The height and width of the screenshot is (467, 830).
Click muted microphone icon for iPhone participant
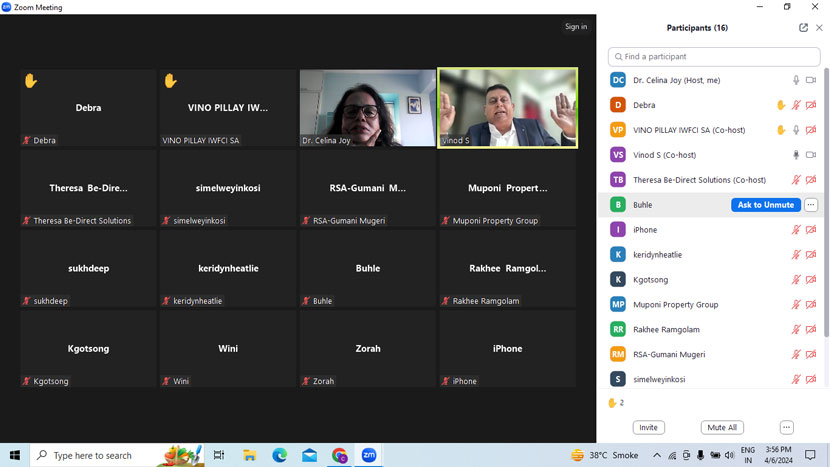(x=796, y=230)
